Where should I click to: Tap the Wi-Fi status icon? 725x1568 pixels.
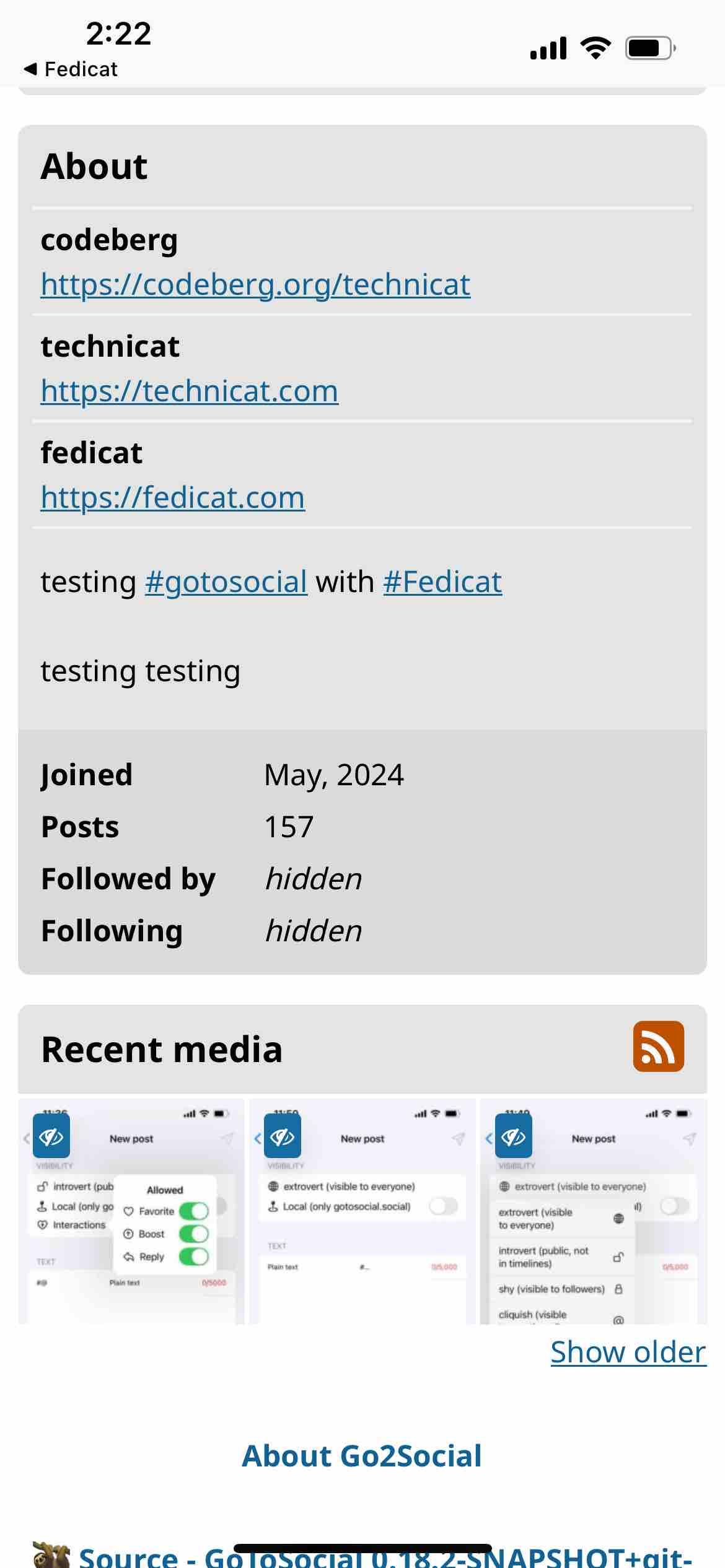595,48
